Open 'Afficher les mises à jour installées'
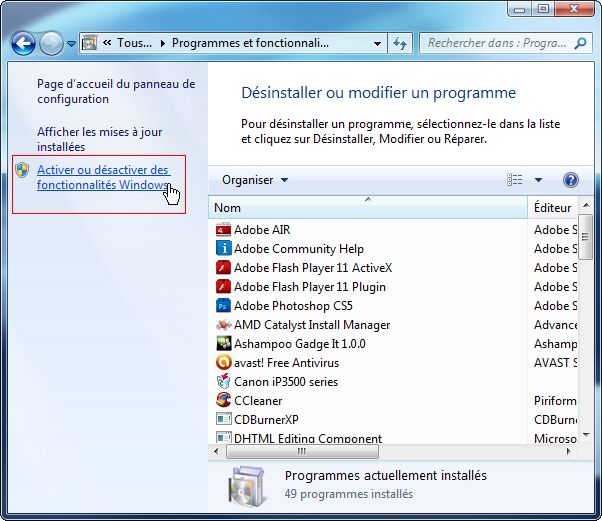The width and height of the screenshot is (602, 521). [x=99, y=139]
